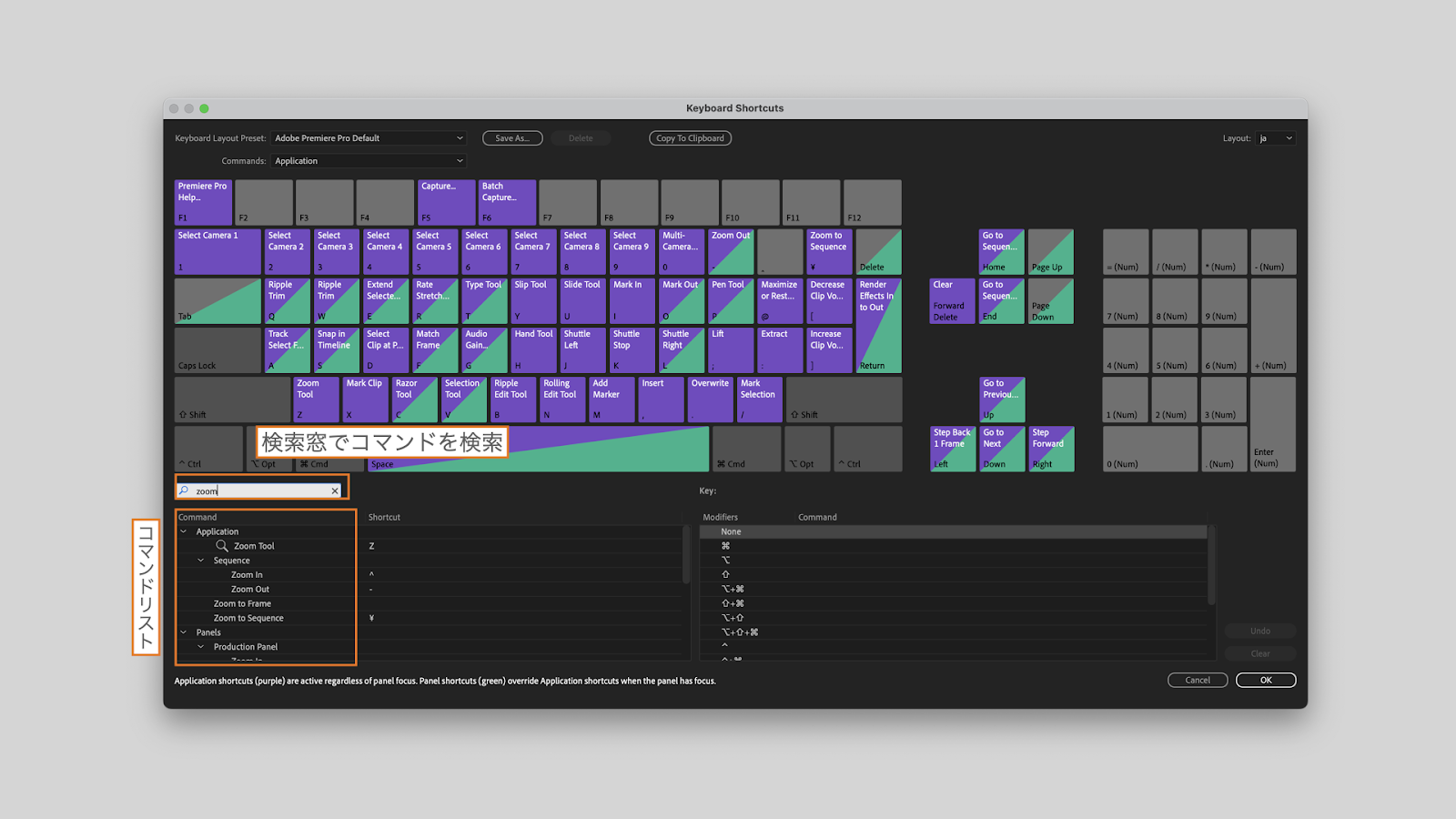Screen dimensions: 1456x819
Task: Click the Clear Forward Delete key
Action: [x=952, y=301]
